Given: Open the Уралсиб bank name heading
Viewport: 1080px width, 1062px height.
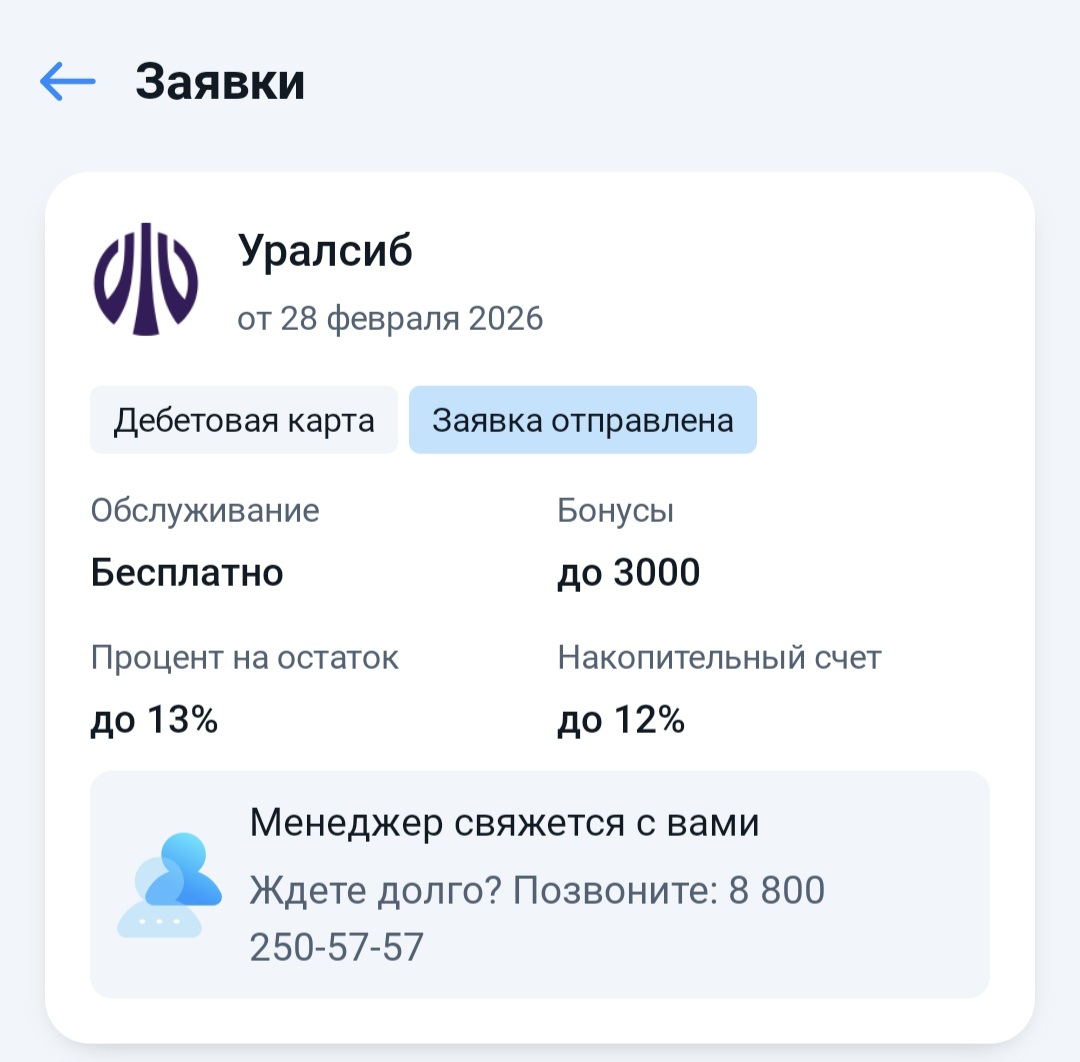Looking at the screenshot, I should (x=325, y=251).
